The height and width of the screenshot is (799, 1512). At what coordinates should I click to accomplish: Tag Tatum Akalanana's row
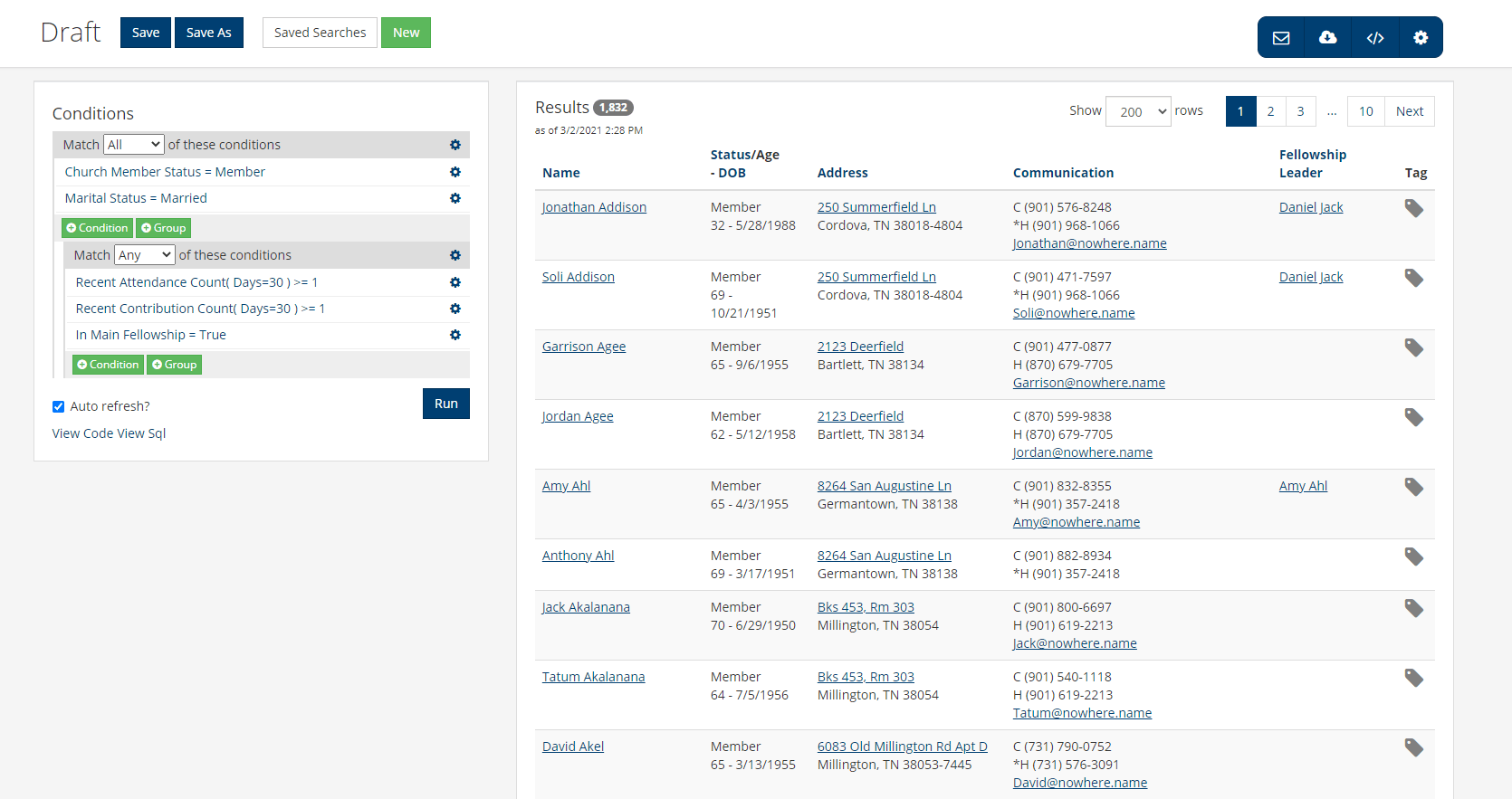coord(1413,678)
